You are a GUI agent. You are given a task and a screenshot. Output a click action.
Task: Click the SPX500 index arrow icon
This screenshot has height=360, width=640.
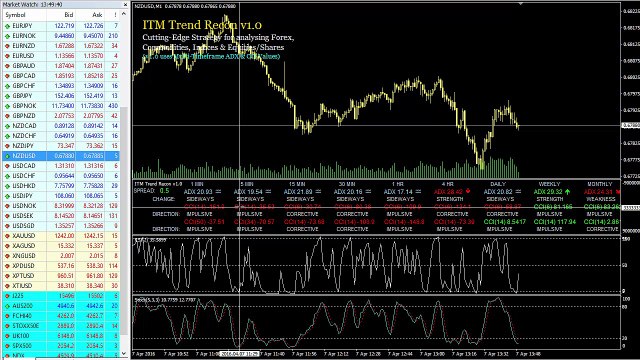[x=7, y=346]
